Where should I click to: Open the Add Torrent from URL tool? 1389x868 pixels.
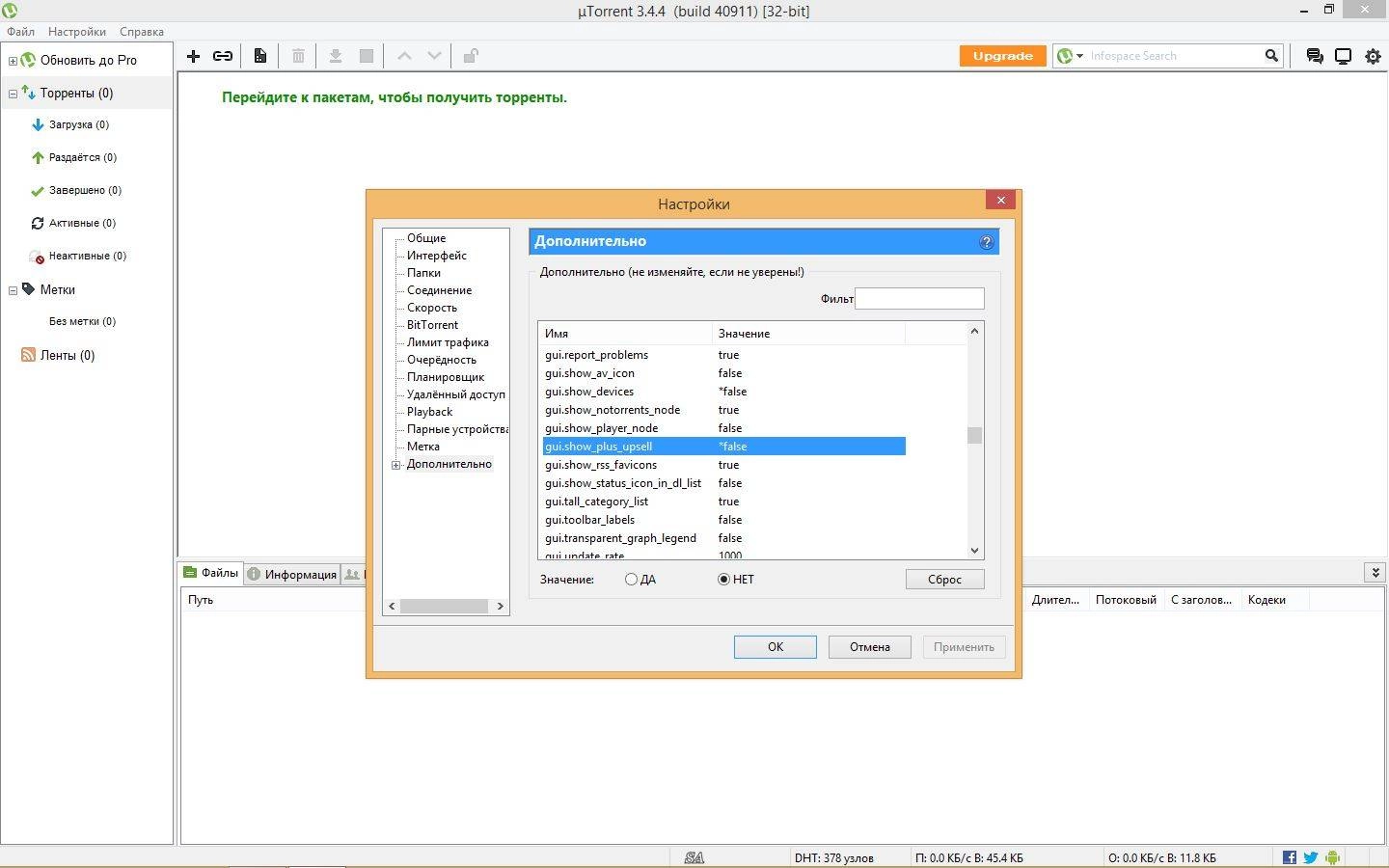(222, 55)
